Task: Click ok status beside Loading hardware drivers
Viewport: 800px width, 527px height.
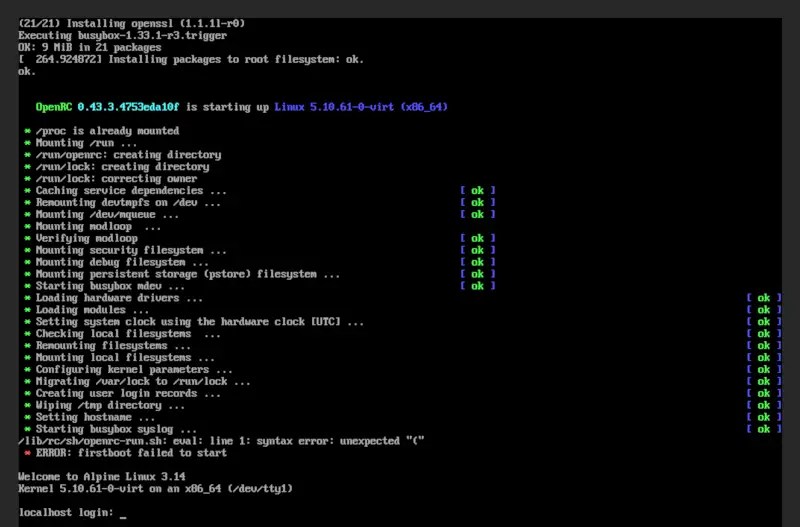Action: click(x=764, y=298)
